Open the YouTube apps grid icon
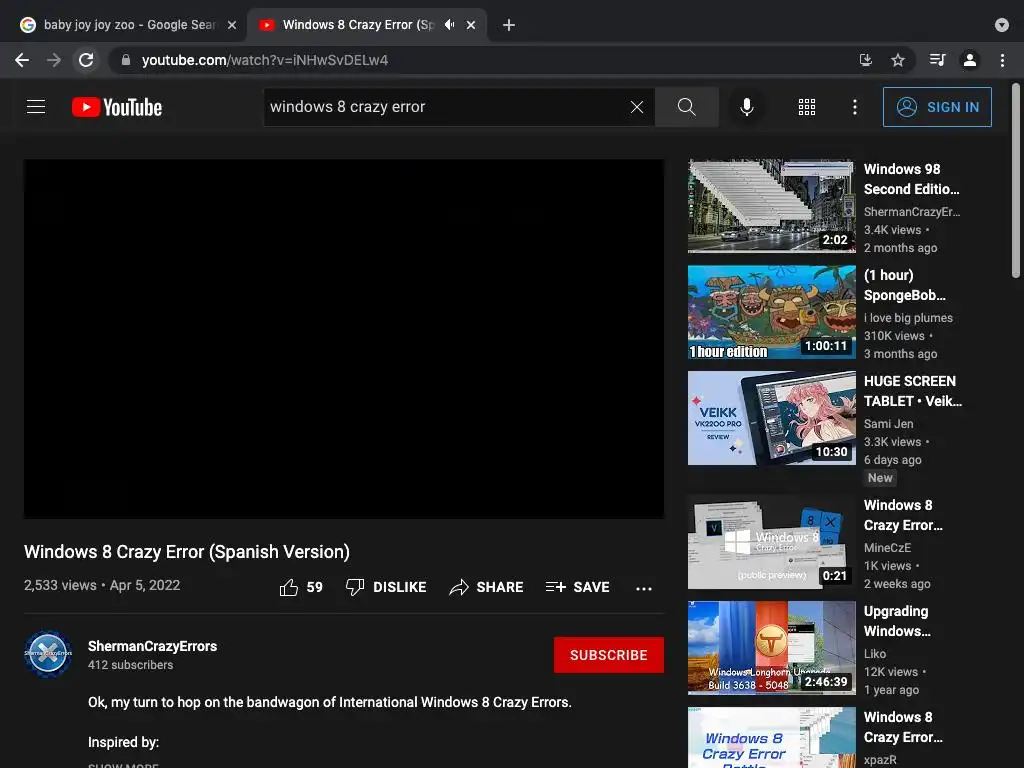The image size is (1024, 768). click(x=807, y=107)
